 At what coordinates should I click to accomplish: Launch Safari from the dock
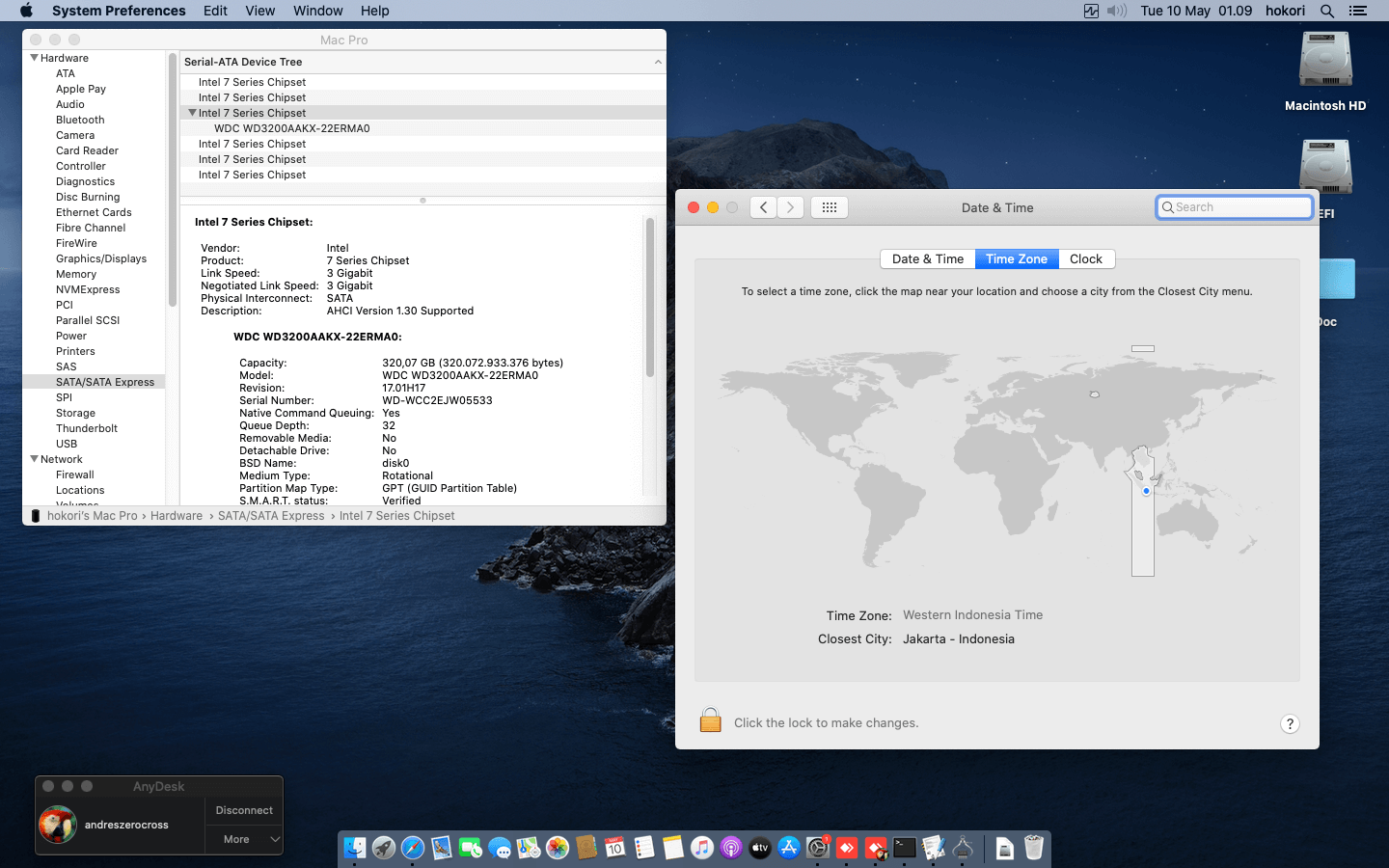(x=413, y=848)
